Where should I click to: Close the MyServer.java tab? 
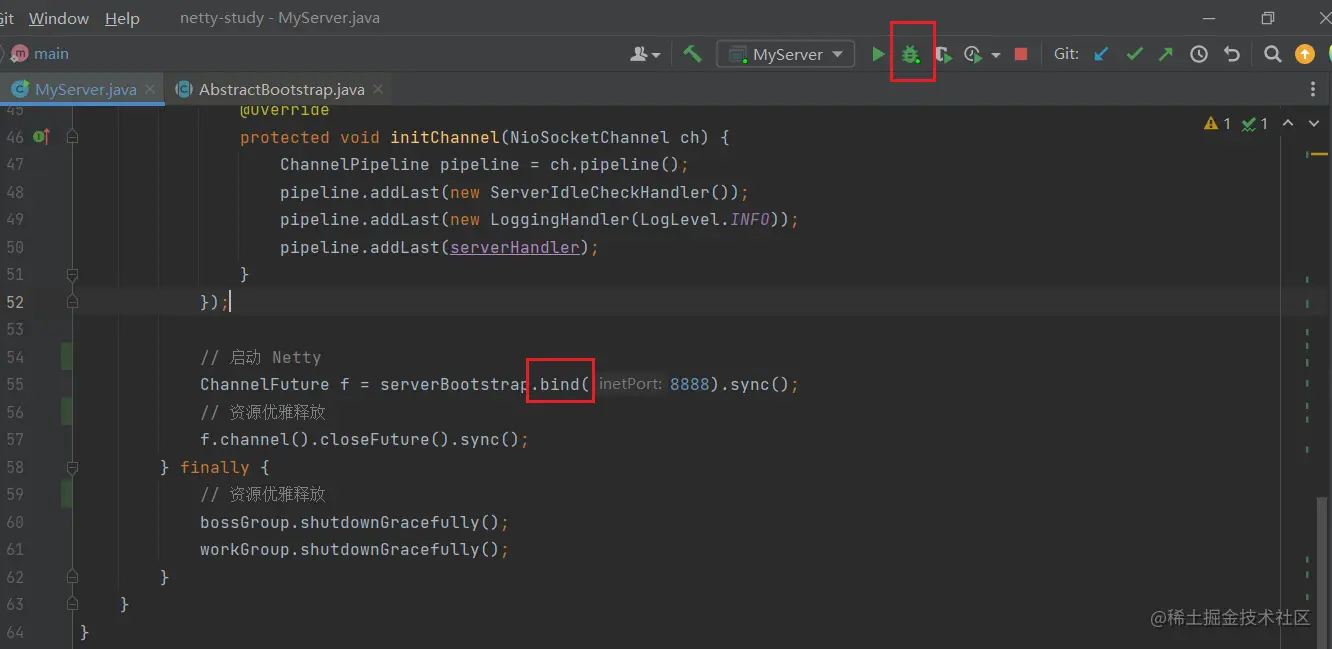coord(150,89)
